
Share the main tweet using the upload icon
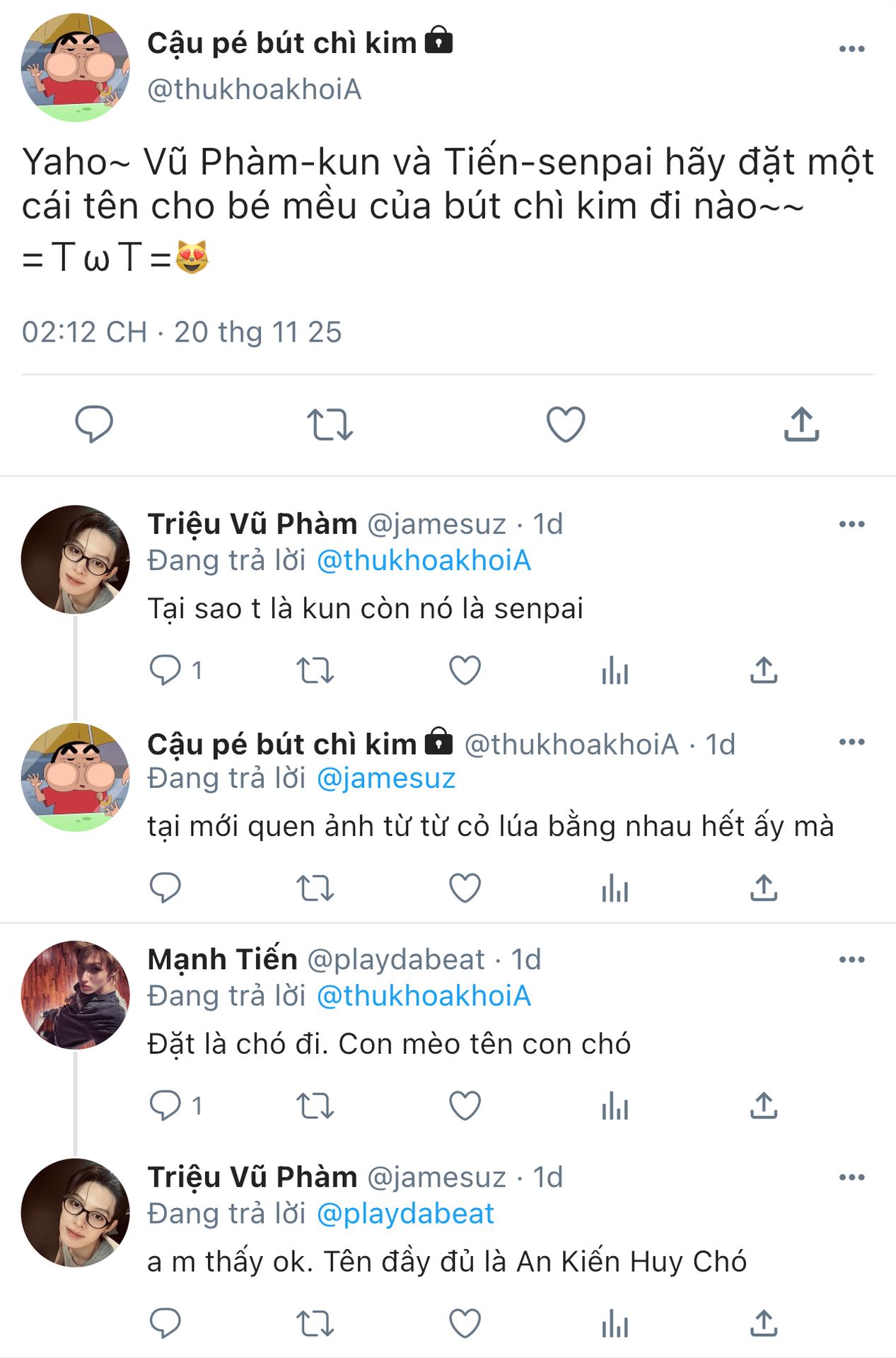click(801, 424)
